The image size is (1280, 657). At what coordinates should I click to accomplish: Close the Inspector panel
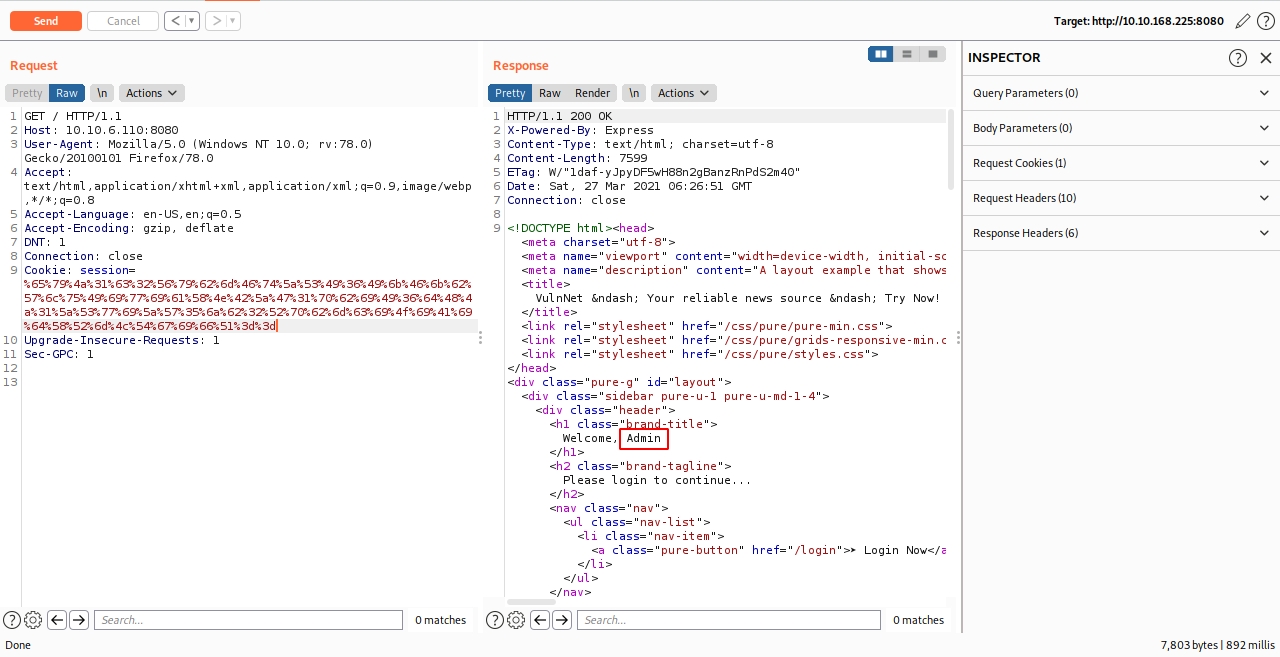click(x=1266, y=58)
